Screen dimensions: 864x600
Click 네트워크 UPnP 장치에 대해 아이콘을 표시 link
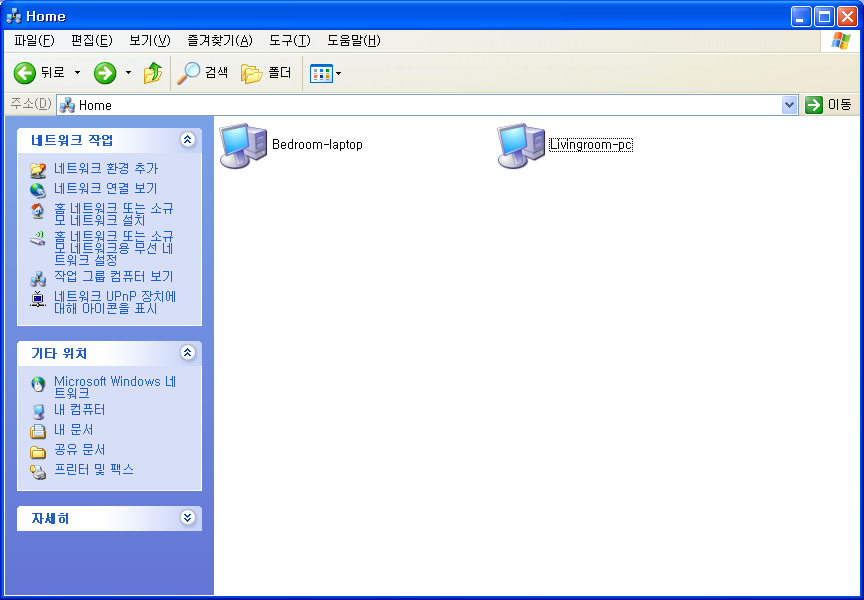pyautogui.click(x=115, y=303)
